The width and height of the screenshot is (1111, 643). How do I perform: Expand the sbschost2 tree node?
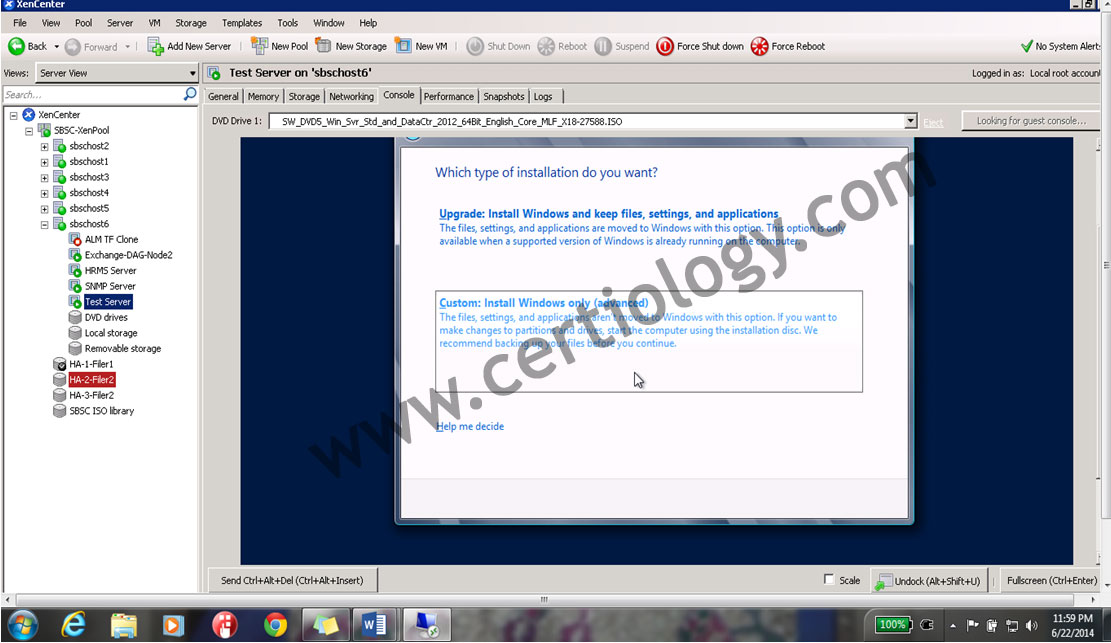pyautogui.click(x=45, y=147)
